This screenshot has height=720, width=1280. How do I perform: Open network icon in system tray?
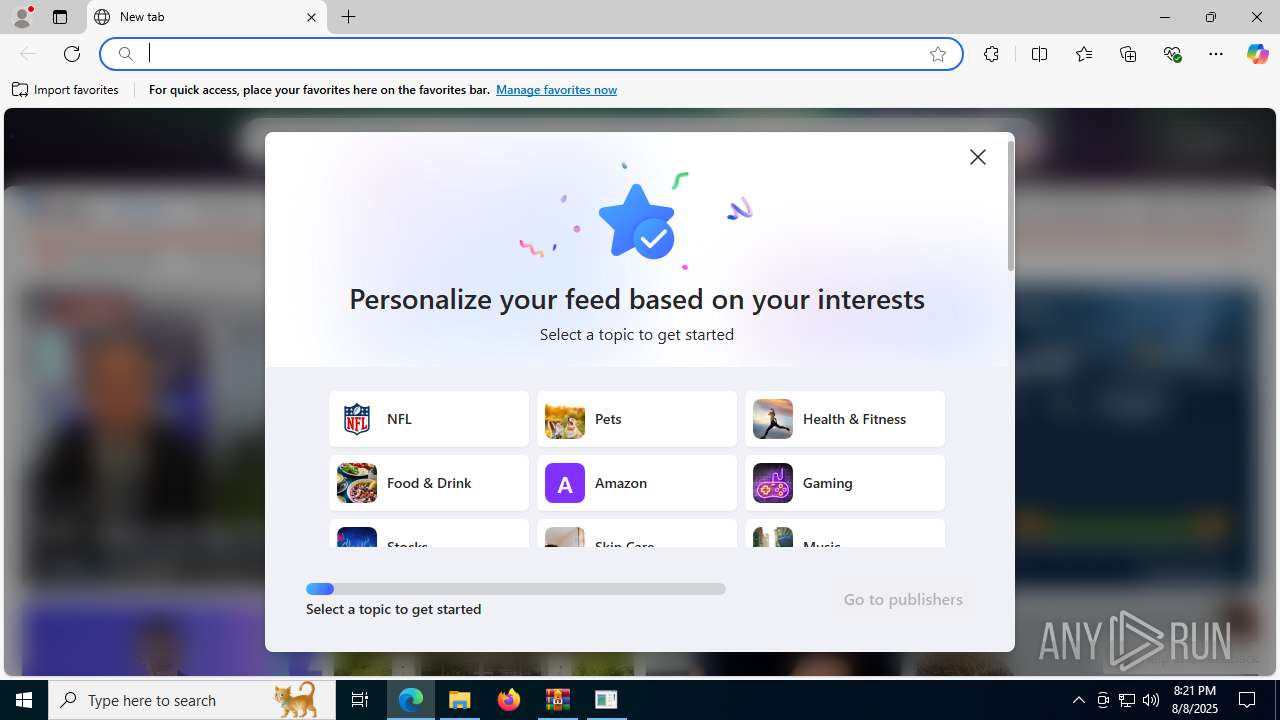pyautogui.click(x=1127, y=700)
